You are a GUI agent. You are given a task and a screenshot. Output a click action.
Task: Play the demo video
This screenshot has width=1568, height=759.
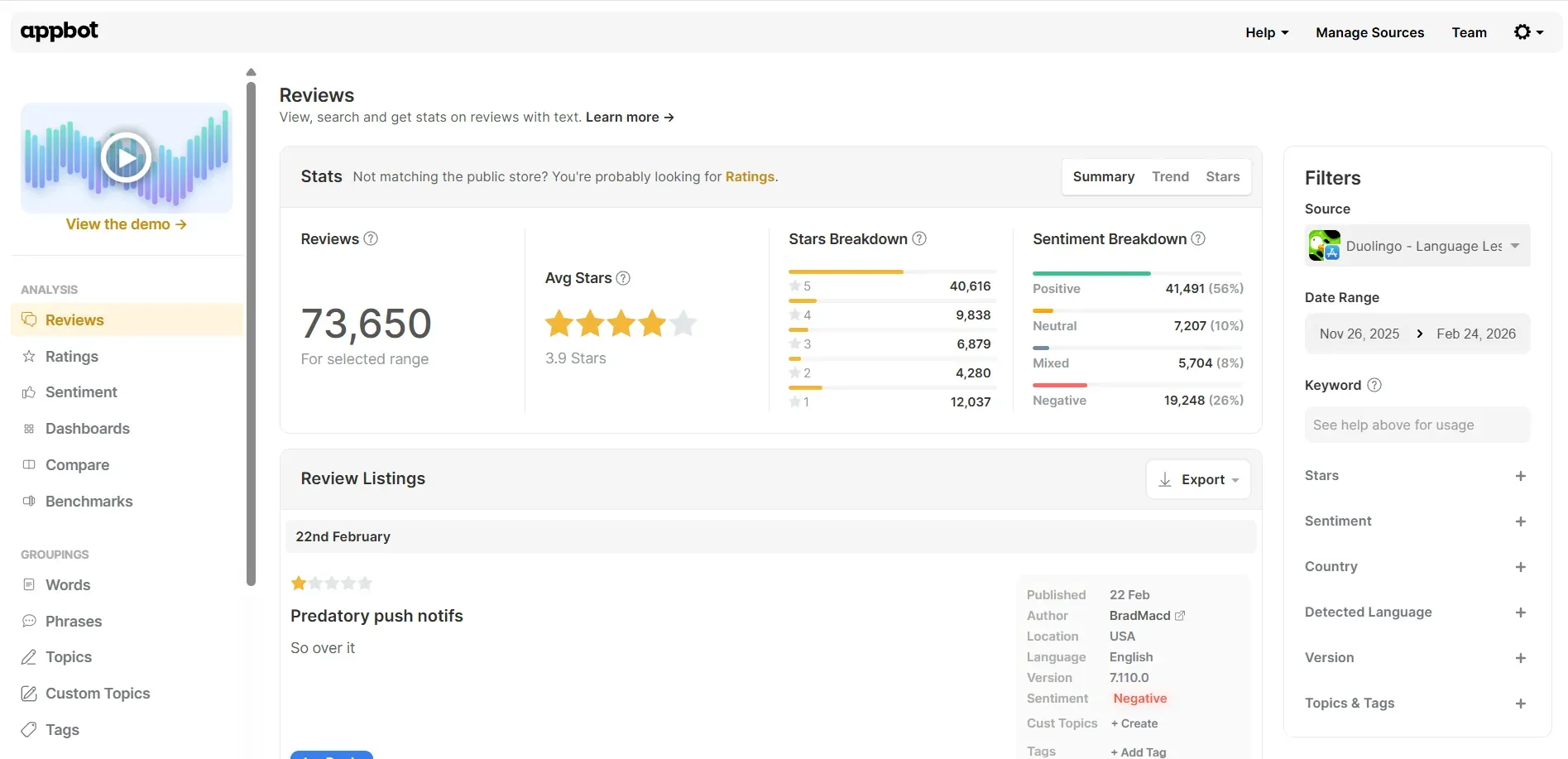tap(126, 157)
